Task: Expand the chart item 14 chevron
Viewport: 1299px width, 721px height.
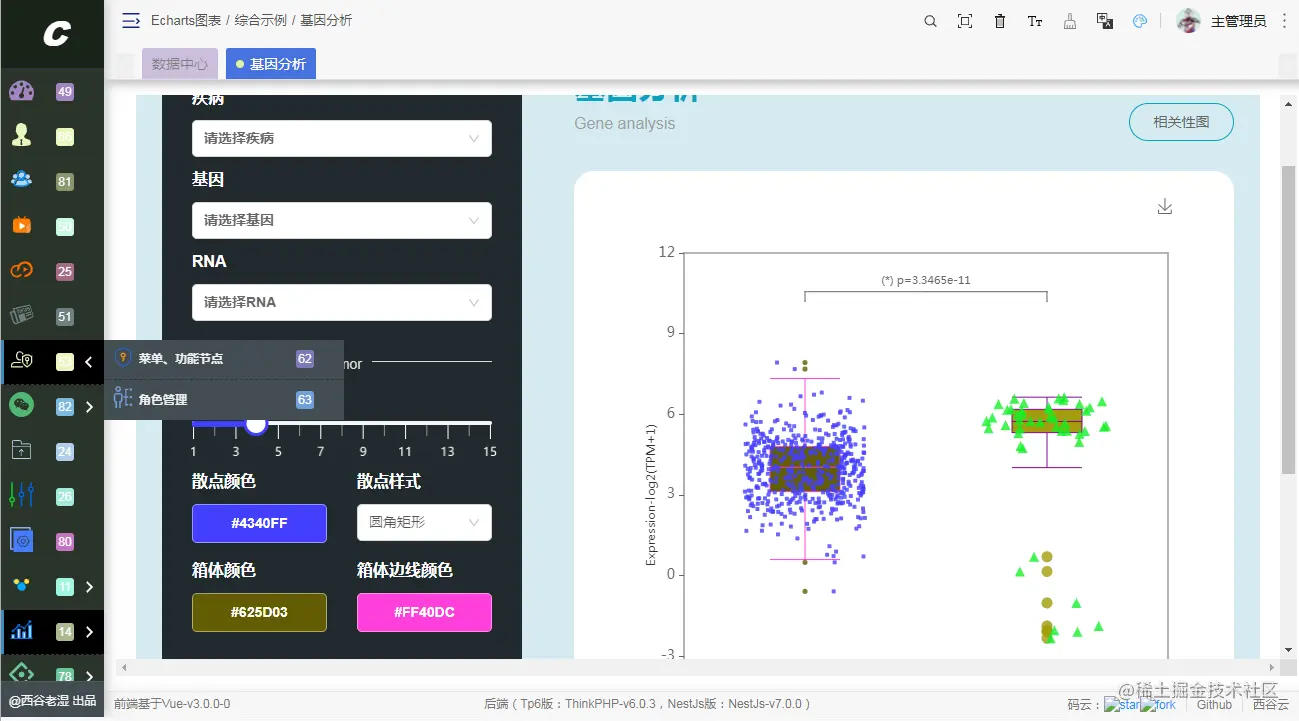Action: point(89,632)
